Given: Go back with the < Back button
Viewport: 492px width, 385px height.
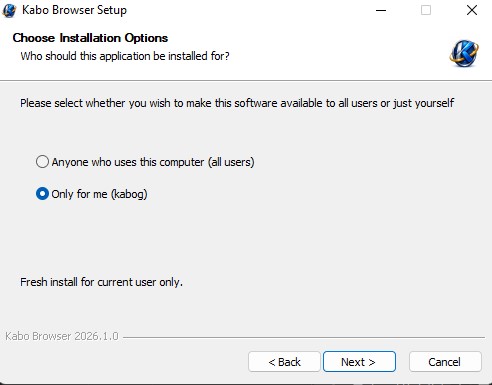Looking at the screenshot, I should click(284, 362).
